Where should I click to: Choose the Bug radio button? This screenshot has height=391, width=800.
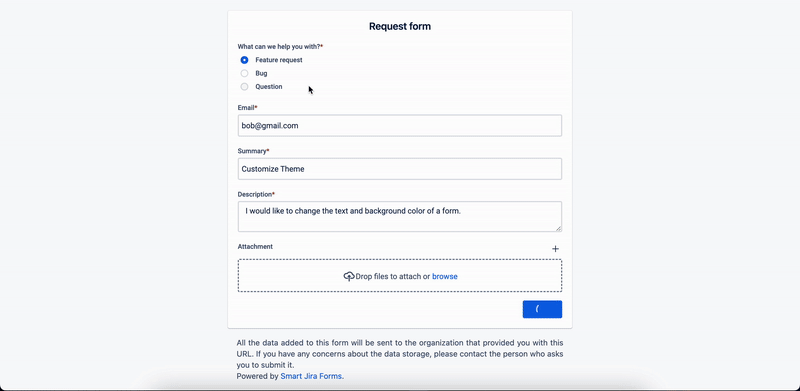pyautogui.click(x=244, y=73)
